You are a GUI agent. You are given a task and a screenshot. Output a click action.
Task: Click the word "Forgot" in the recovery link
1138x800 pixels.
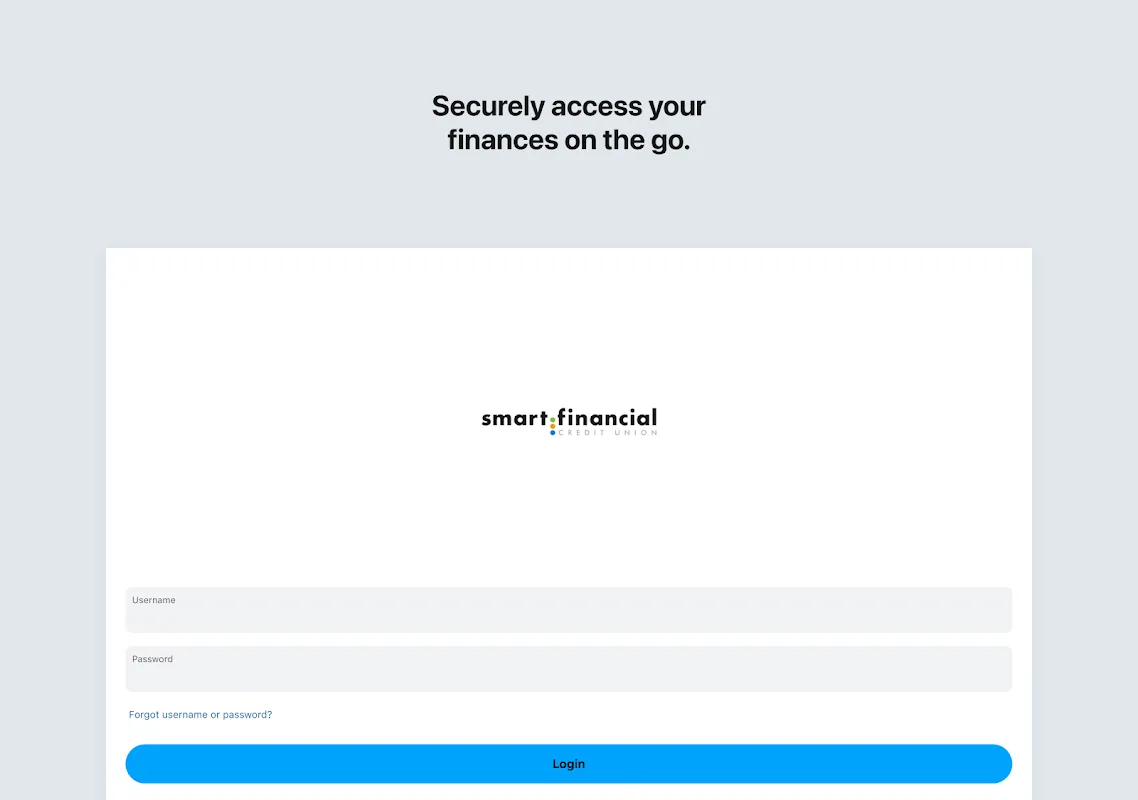coord(144,715)
